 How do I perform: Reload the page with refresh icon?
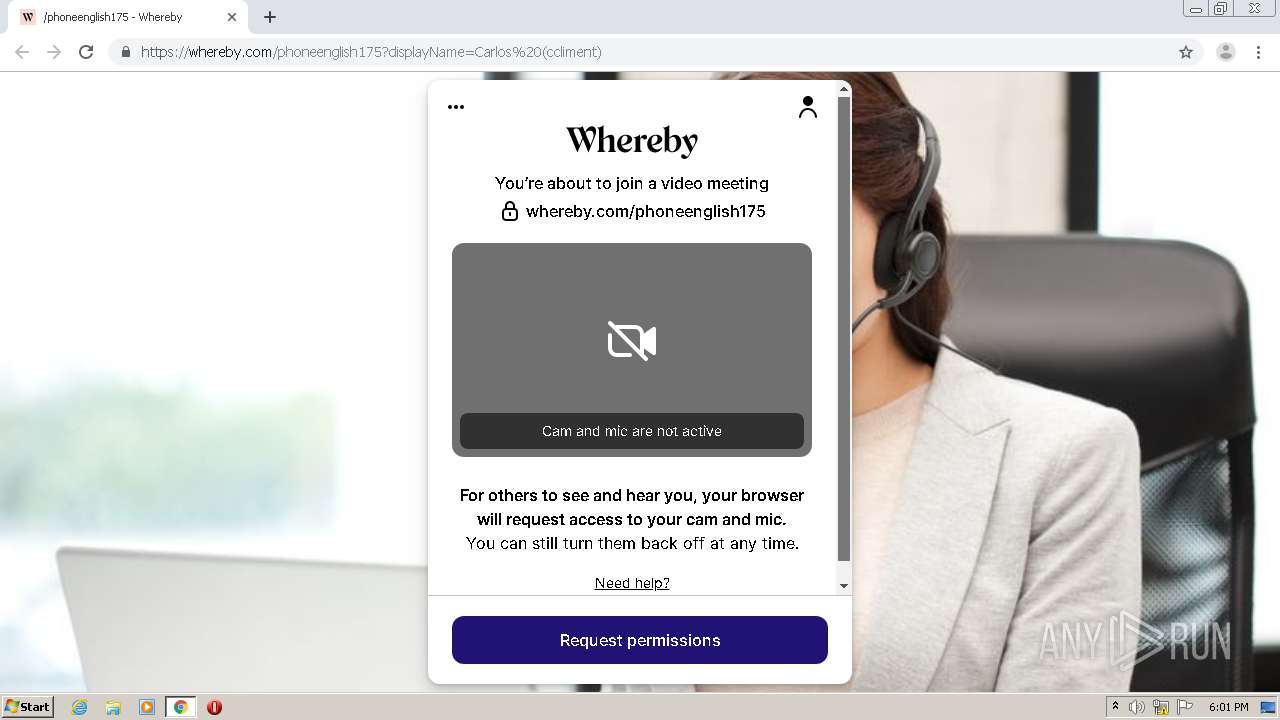tap(86, 52)
